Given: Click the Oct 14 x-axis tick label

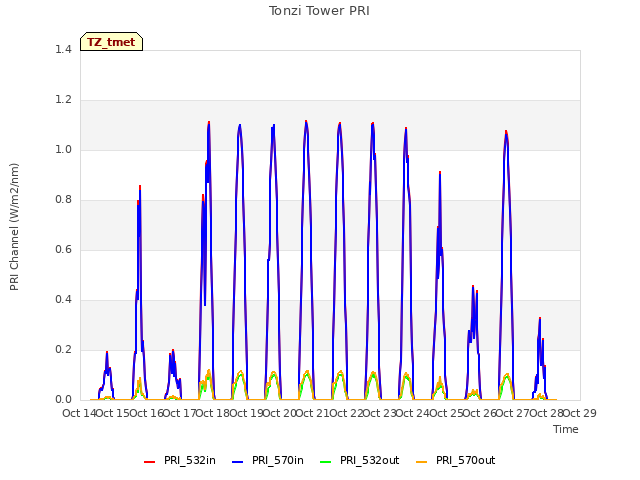Looking at the screenshot, I should click(79, 413).
